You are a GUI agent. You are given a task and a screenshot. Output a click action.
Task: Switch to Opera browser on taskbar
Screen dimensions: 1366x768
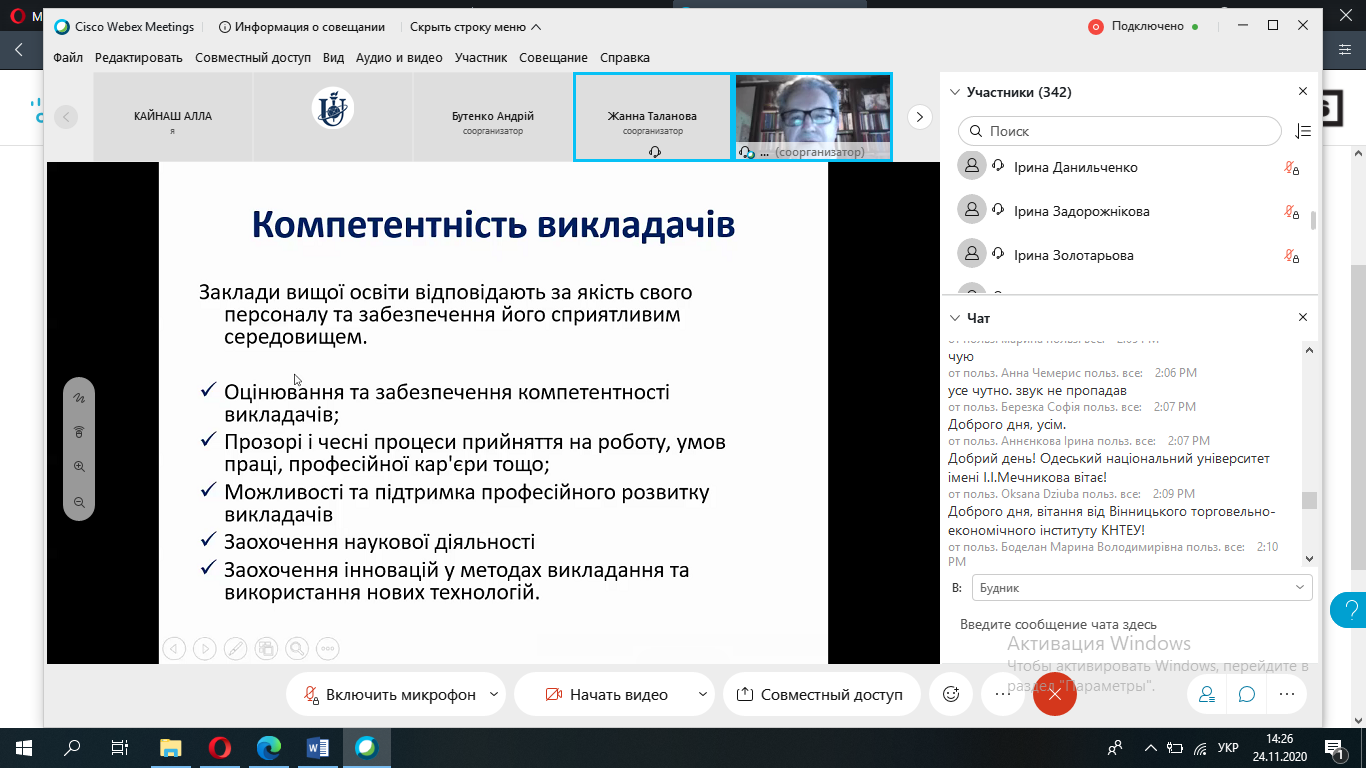[x=219, y=747]
